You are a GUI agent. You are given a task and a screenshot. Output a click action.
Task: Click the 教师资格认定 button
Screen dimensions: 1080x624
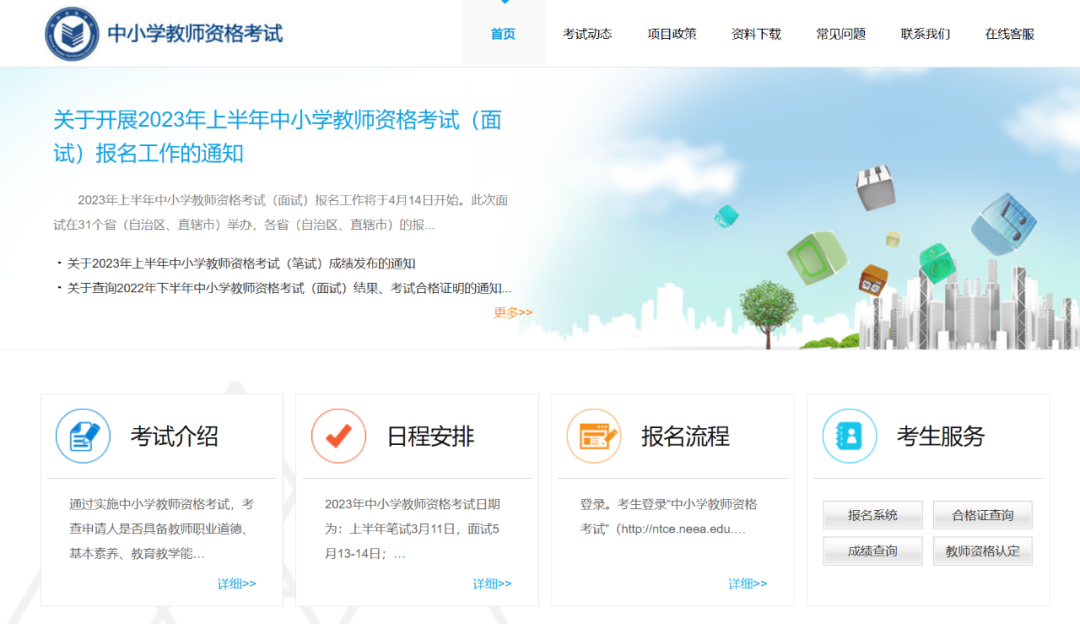982,551
